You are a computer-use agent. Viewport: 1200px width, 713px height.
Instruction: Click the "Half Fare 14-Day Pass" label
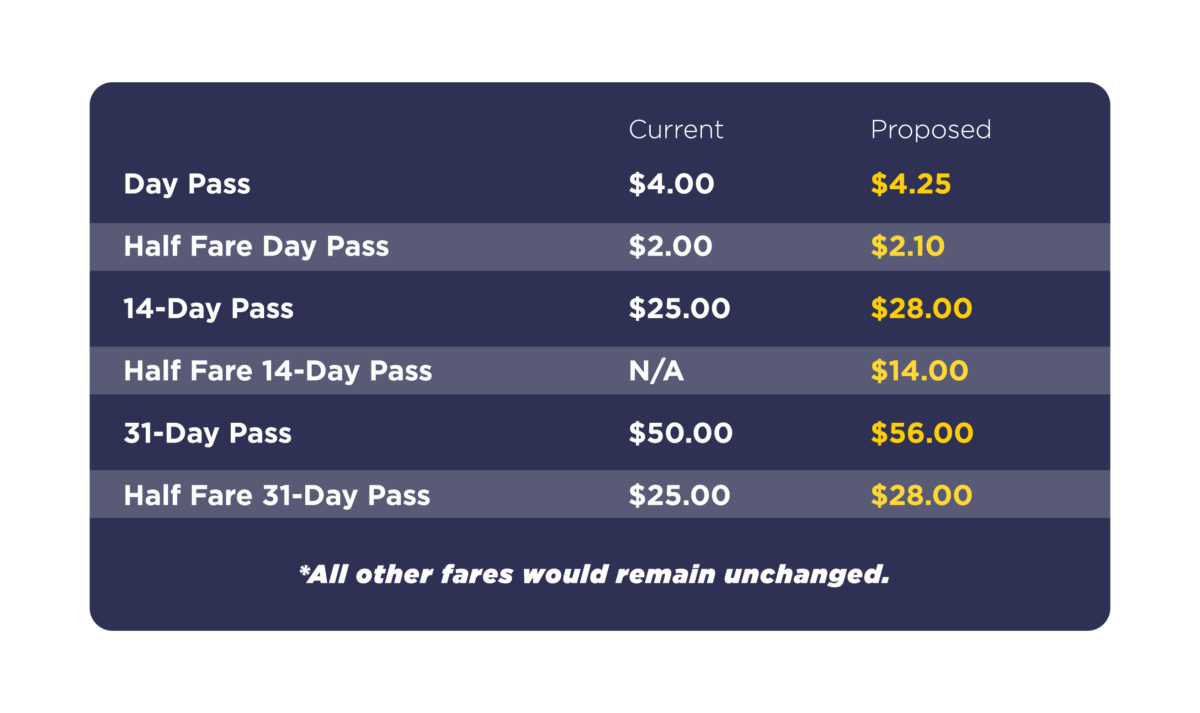pos(278,371)
